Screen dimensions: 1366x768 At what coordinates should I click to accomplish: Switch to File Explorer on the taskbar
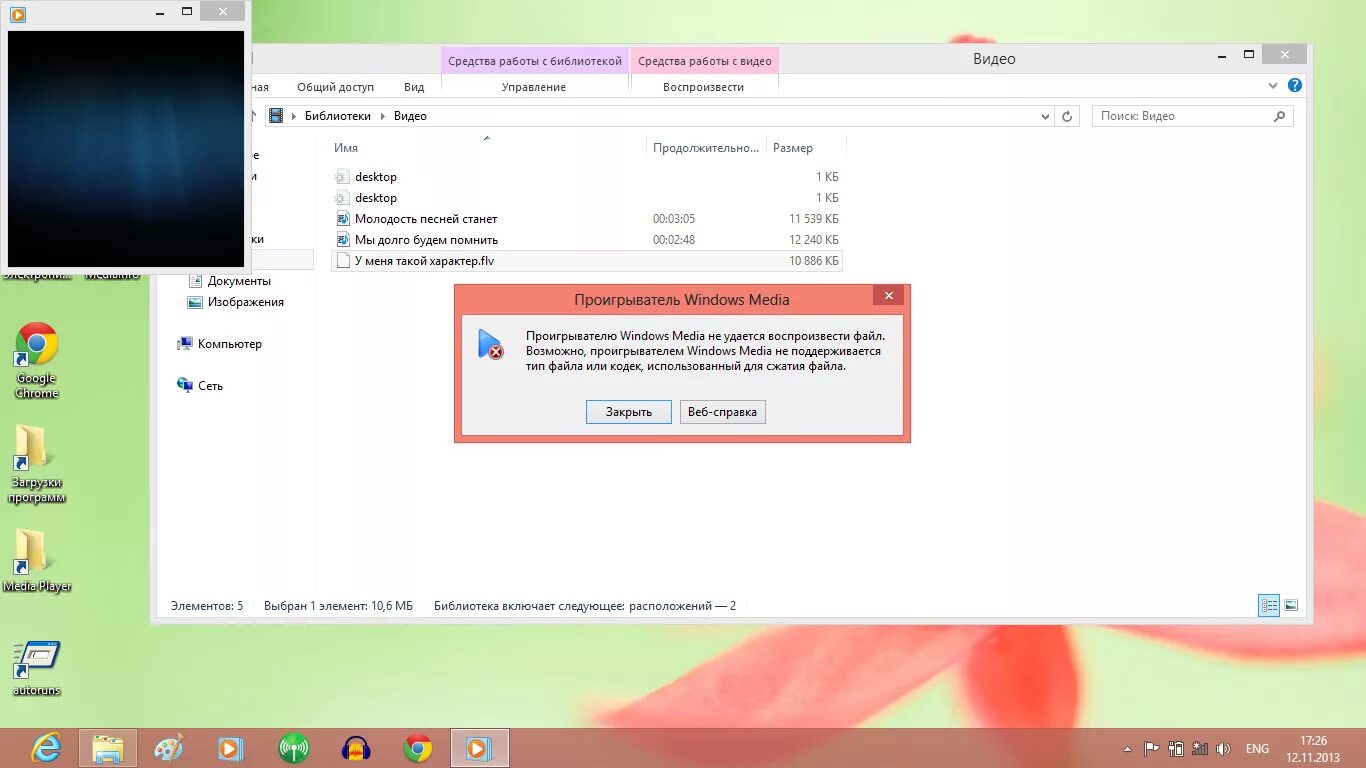coord(107,748)
